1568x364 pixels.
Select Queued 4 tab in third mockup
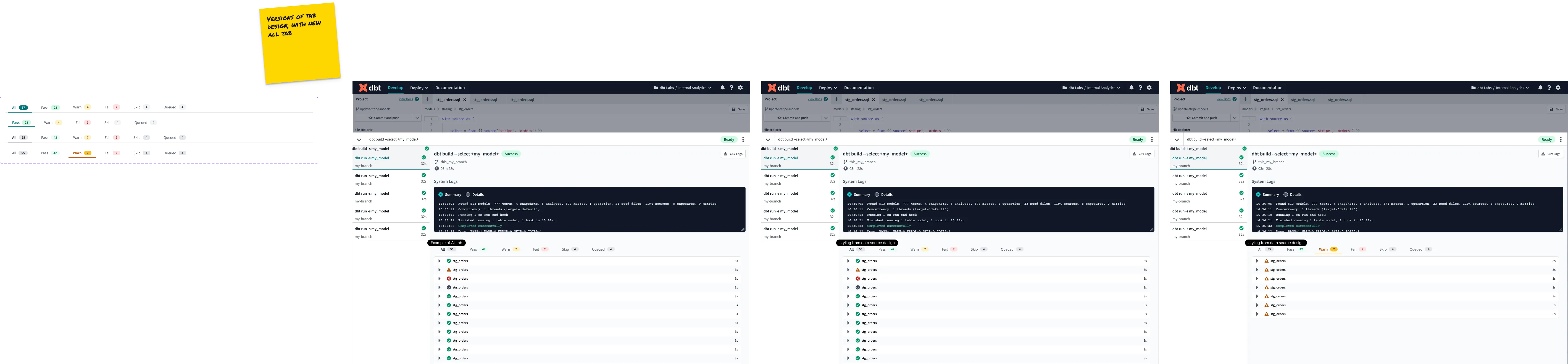click(x=1421, y=249)
